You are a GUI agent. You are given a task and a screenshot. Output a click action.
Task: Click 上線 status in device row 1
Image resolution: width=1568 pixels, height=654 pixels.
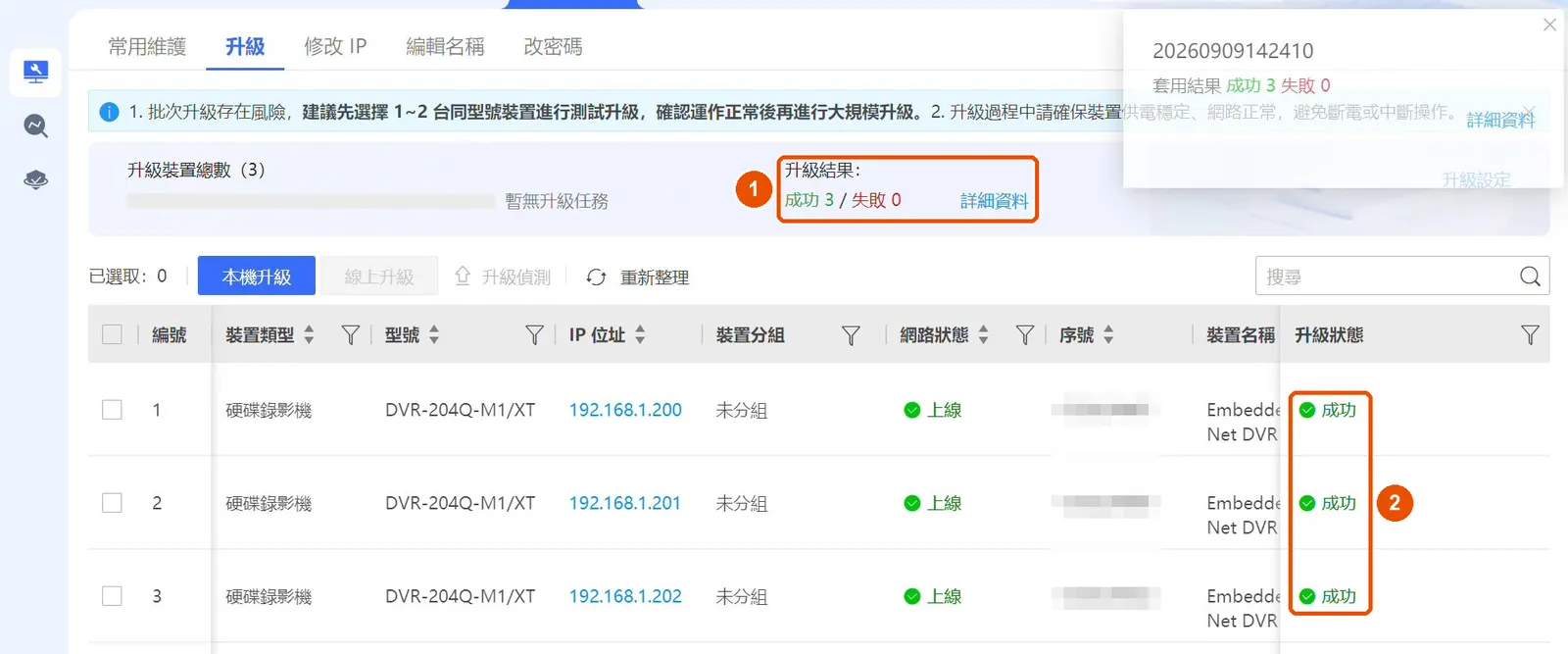coord(933,410)
